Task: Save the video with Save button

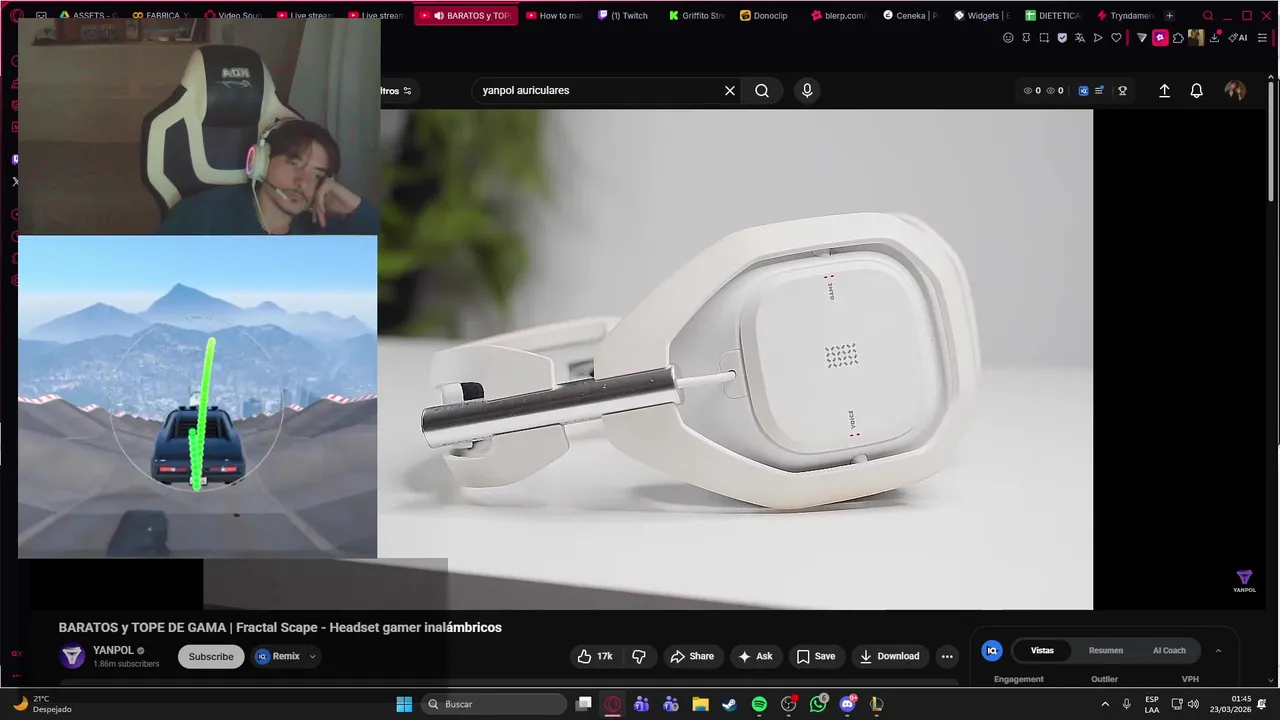Action: (x=815, y=656)
